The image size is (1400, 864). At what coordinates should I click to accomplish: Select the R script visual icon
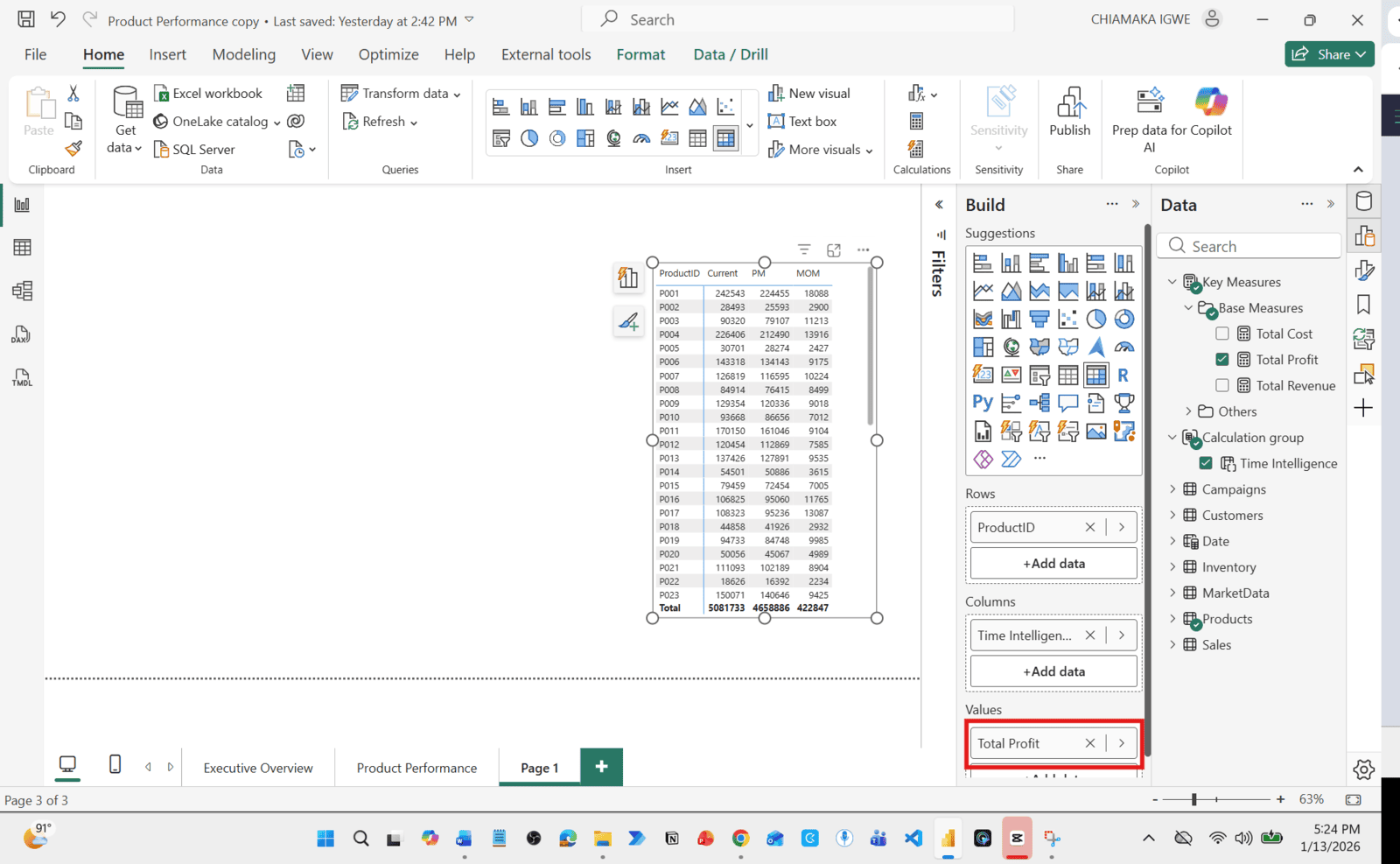[x=1123, y=376]
